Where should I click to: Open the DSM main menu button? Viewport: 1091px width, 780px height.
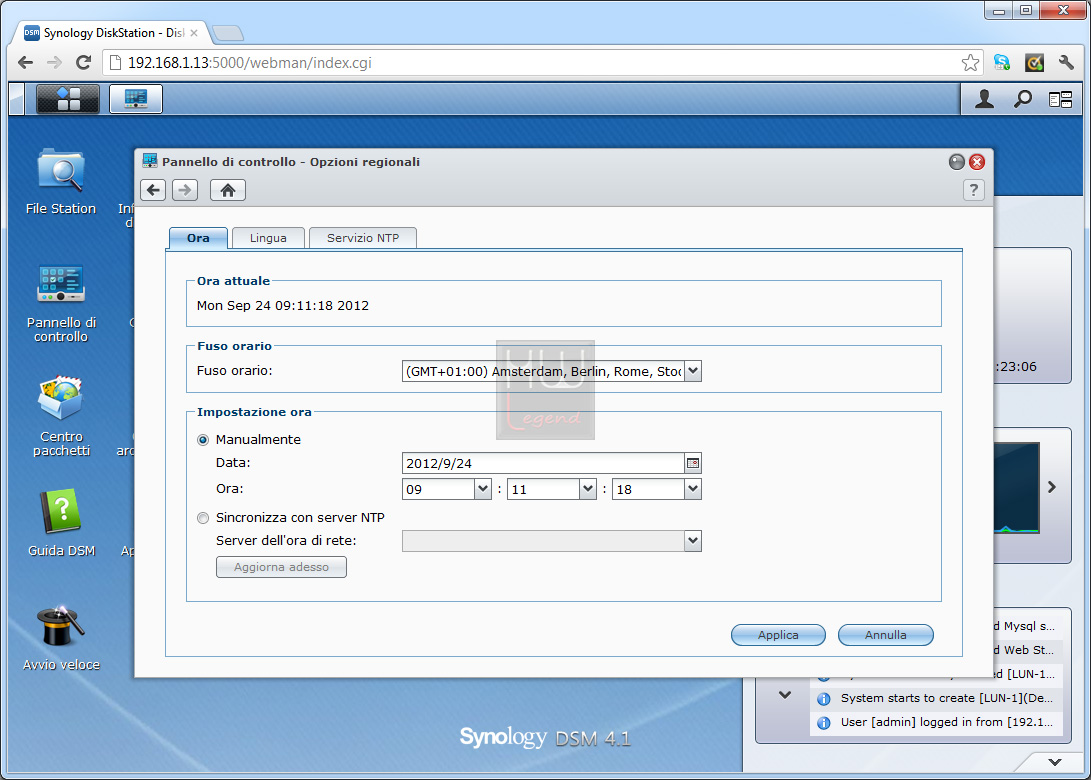coord(67,99)
